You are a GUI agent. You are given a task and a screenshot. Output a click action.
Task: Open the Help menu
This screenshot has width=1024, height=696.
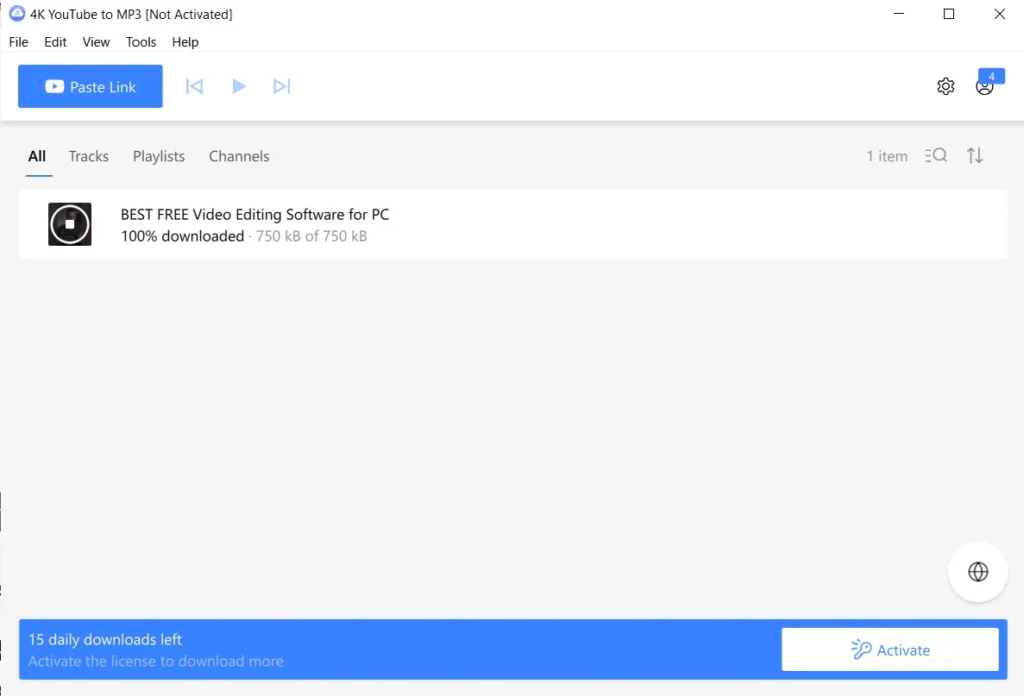[x=185, y=42]
